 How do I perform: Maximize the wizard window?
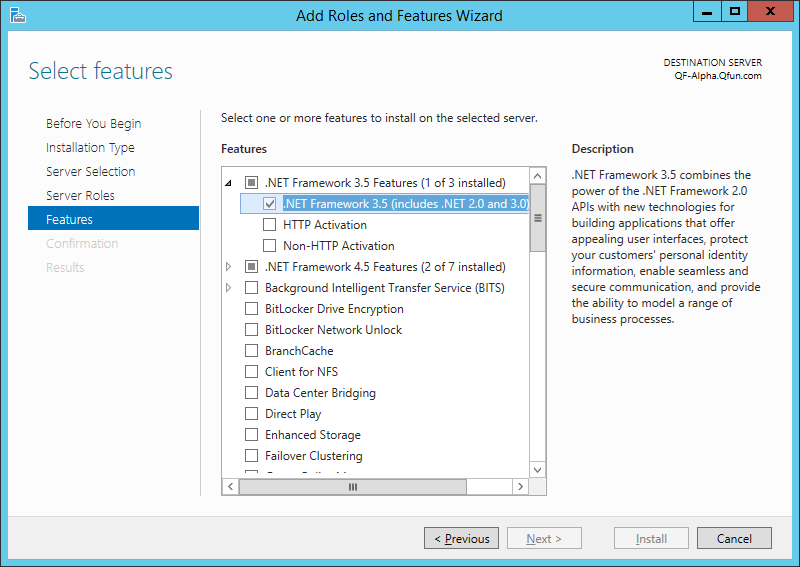click(735, 11)
